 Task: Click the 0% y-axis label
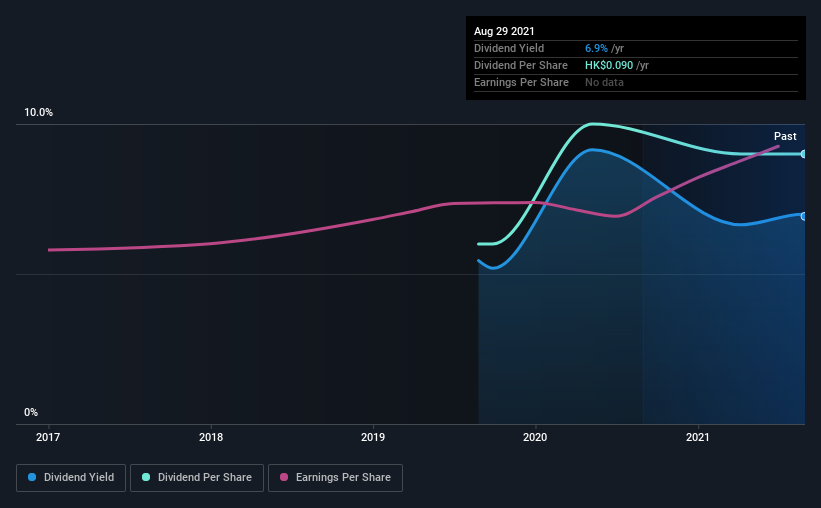point(31,413)
